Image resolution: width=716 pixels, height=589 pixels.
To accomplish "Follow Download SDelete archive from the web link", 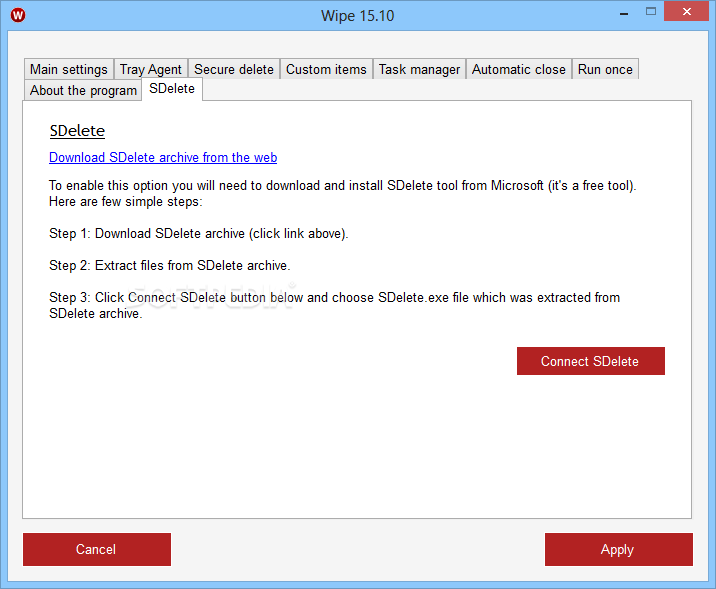I will tap(163, 158).
